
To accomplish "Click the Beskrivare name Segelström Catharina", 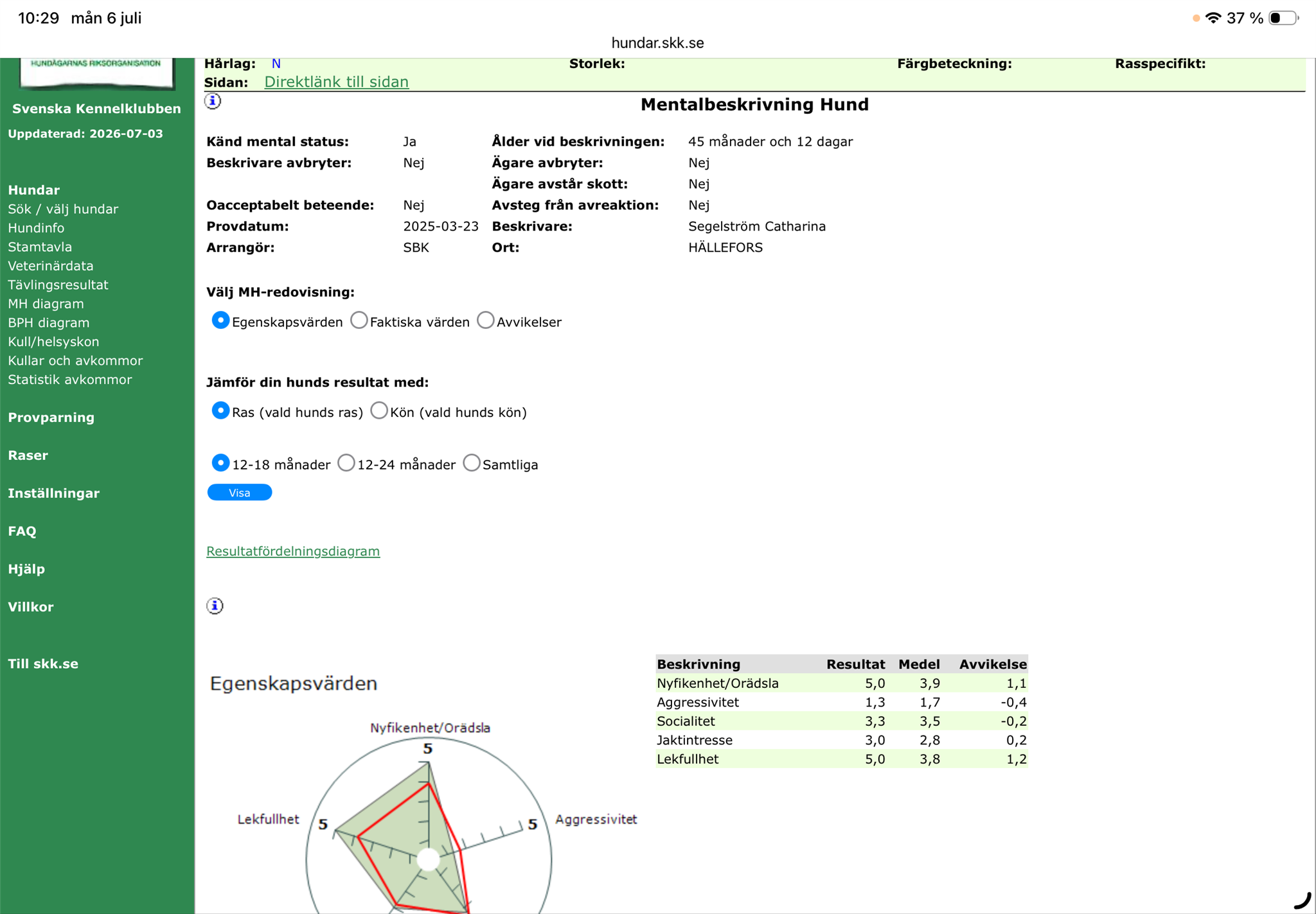I will (x=757, y=227).
